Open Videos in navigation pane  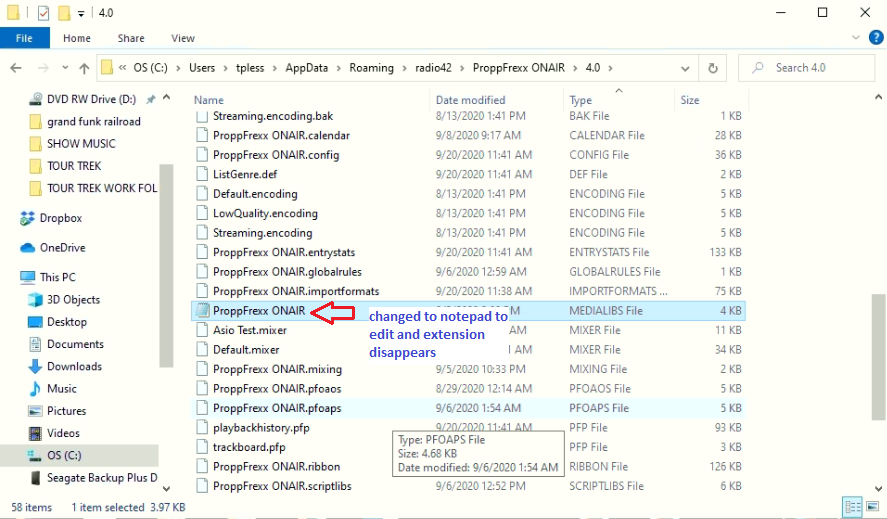pyautogui.click(x=63, y=433)
